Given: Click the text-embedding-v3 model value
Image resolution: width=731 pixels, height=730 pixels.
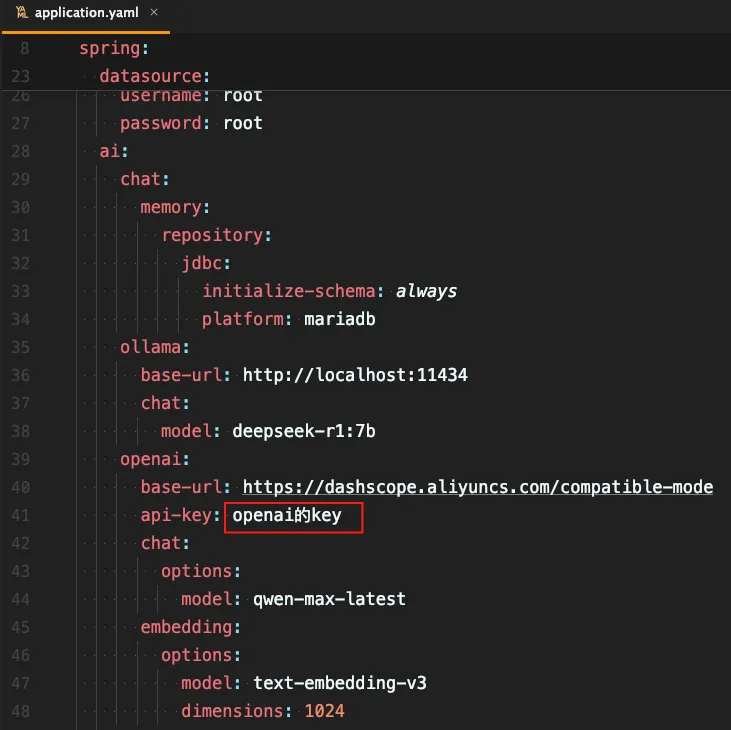Looking at the screenshot, I should [x=340, y=683].
